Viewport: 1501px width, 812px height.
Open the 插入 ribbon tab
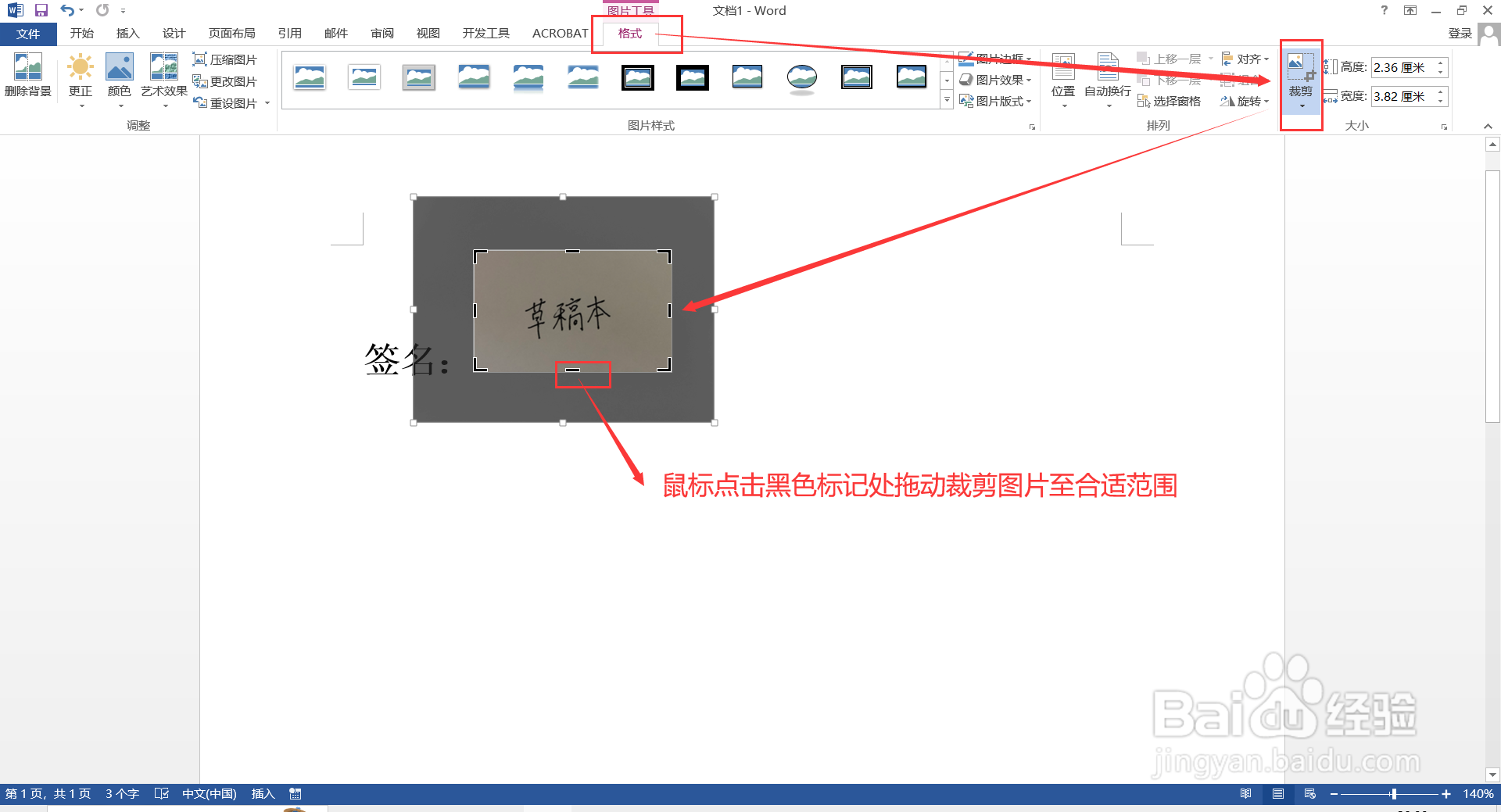(127, 33)
